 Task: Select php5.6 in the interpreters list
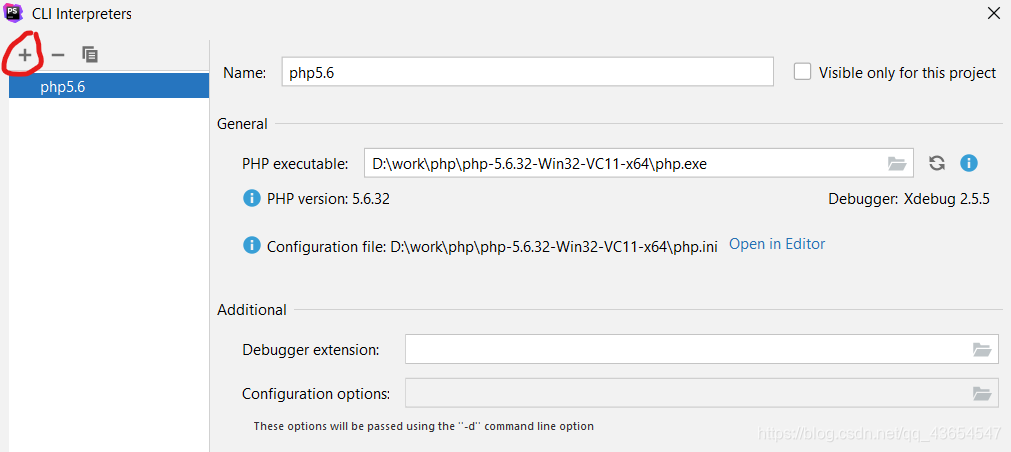pos(63,87)
